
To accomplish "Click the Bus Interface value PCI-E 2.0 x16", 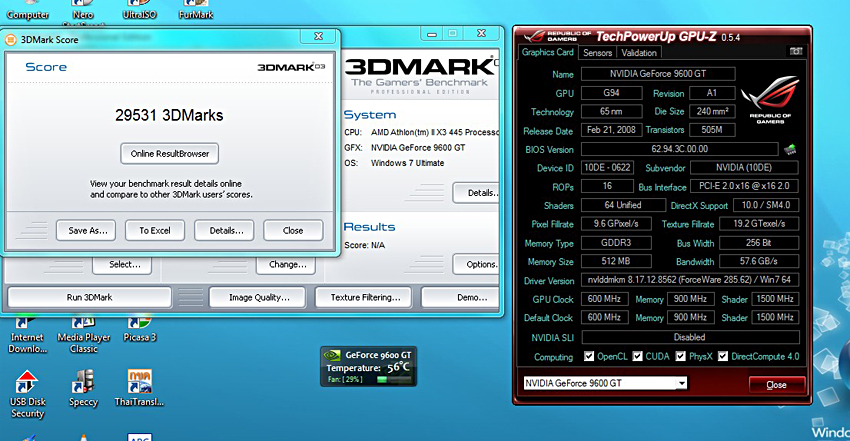I will point(744,186).
